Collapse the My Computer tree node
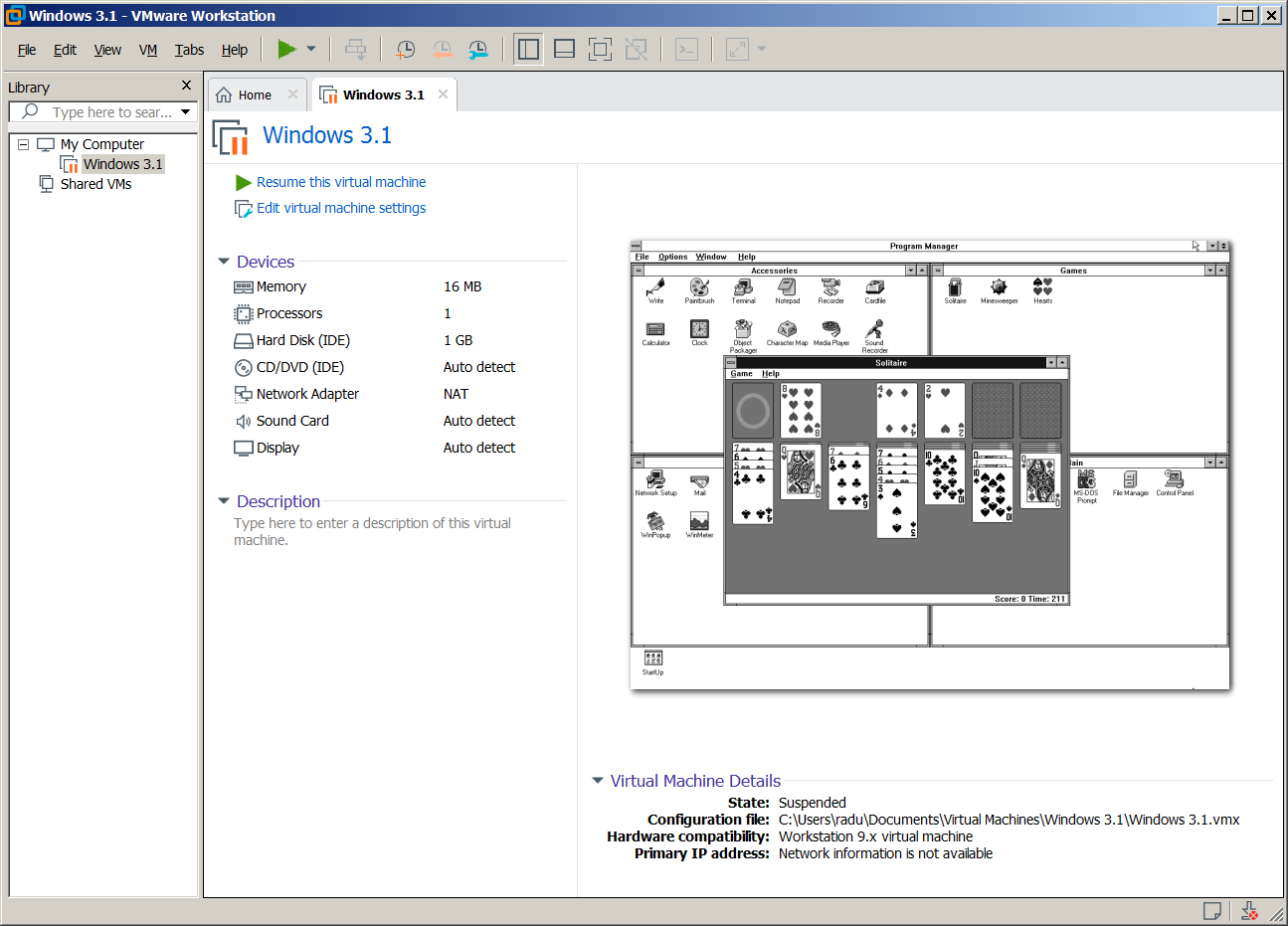Image resolution: width=1288 pixels, height=926 pixels. click(x=24, y=144)
